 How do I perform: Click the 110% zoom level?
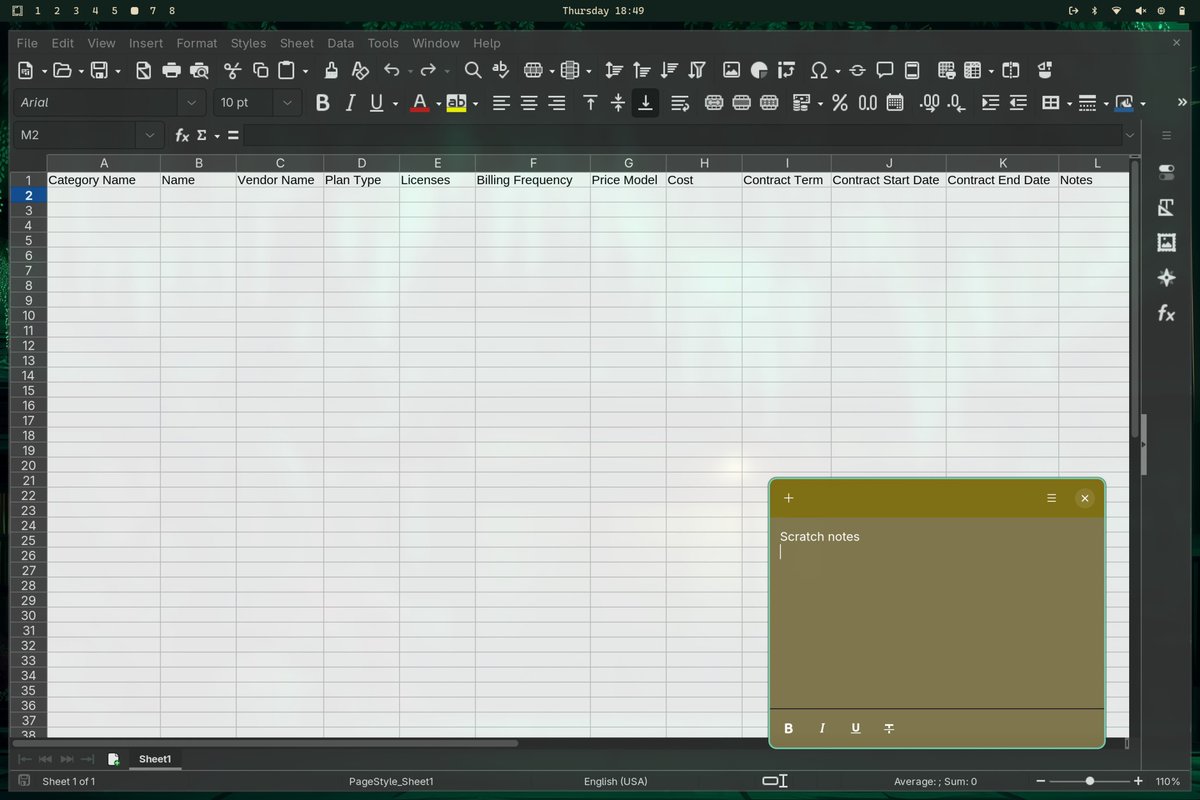1167,781
